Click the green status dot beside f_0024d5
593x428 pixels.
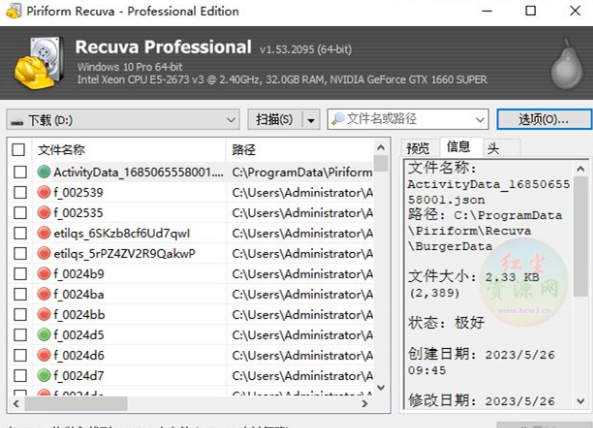point(44,335)
